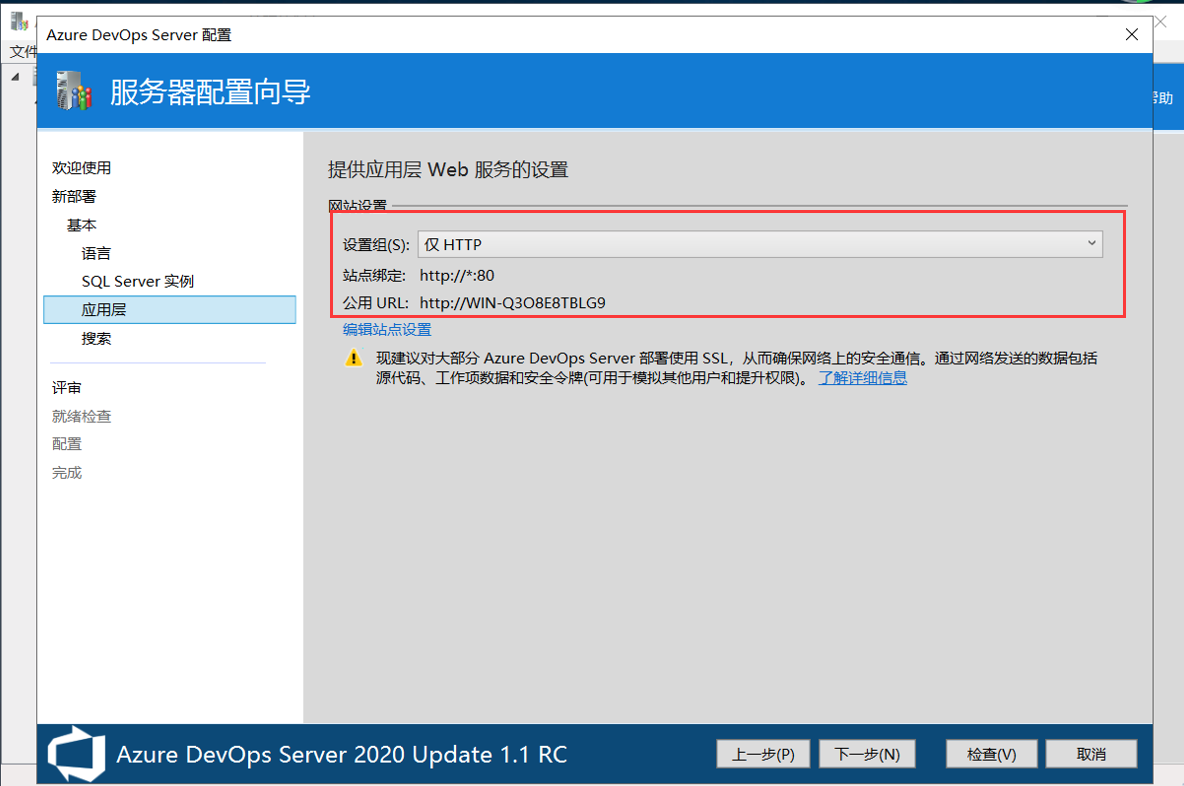Go back with the 上一步(P) button
The image size is (1184, 786).
tap(763, 754)
